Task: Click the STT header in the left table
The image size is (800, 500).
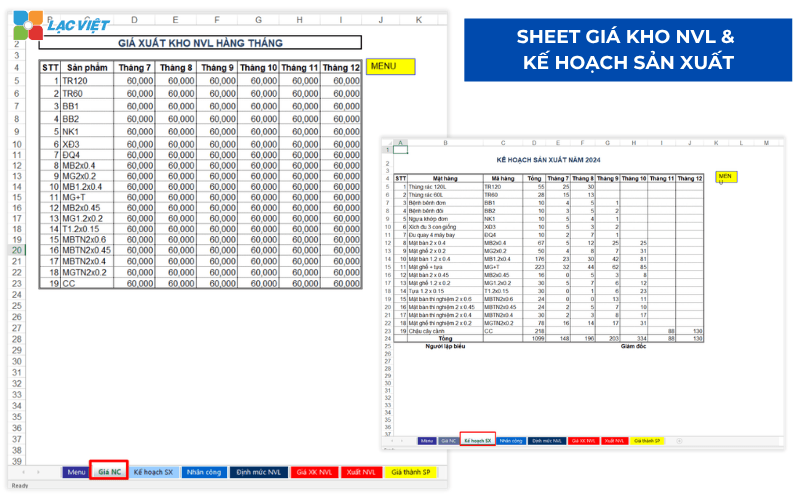Action: [50, 67]
